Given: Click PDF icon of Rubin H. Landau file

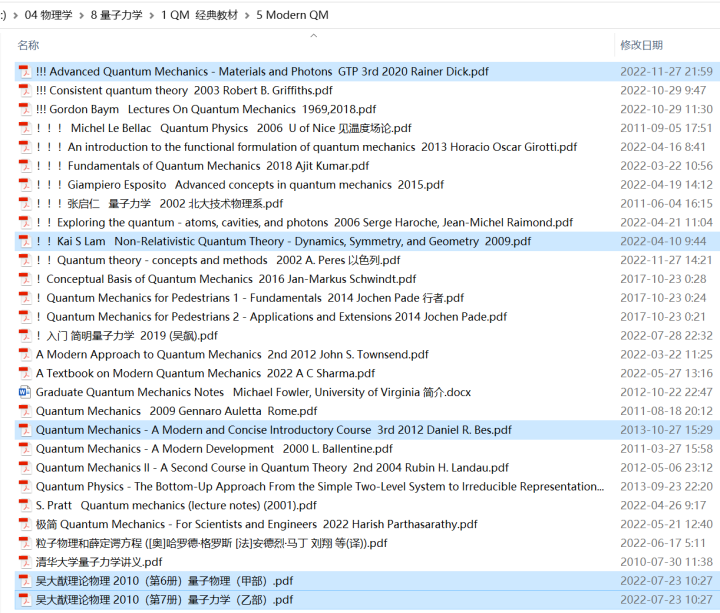Looking at the screenshot, I should (x=24, y=467).
